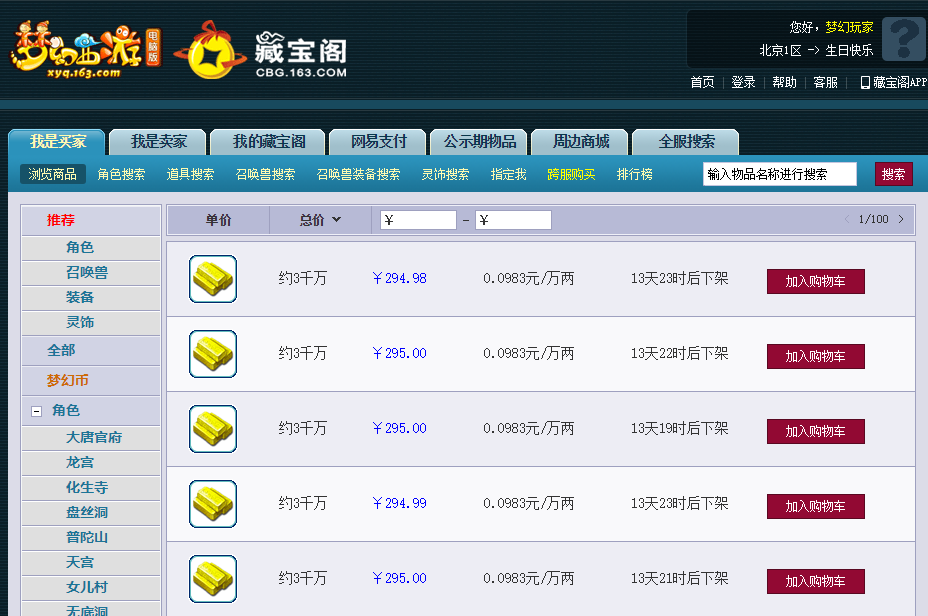Click the 梦幻西游 game logo

[85, 50]
